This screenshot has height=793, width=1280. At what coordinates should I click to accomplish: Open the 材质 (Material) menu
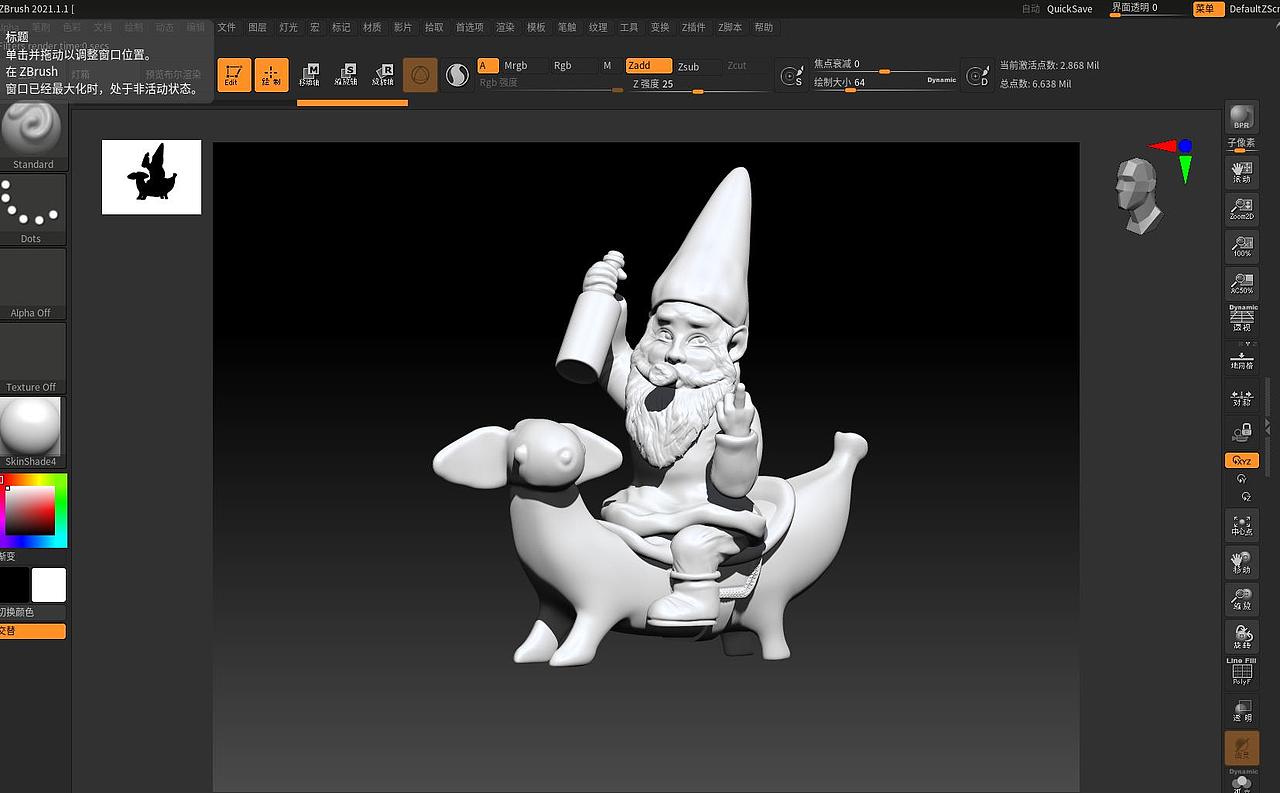click(x=371, y=27)
